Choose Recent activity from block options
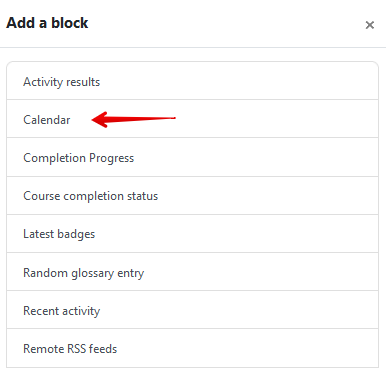This screenshot has width=386, height=368. 193,310
